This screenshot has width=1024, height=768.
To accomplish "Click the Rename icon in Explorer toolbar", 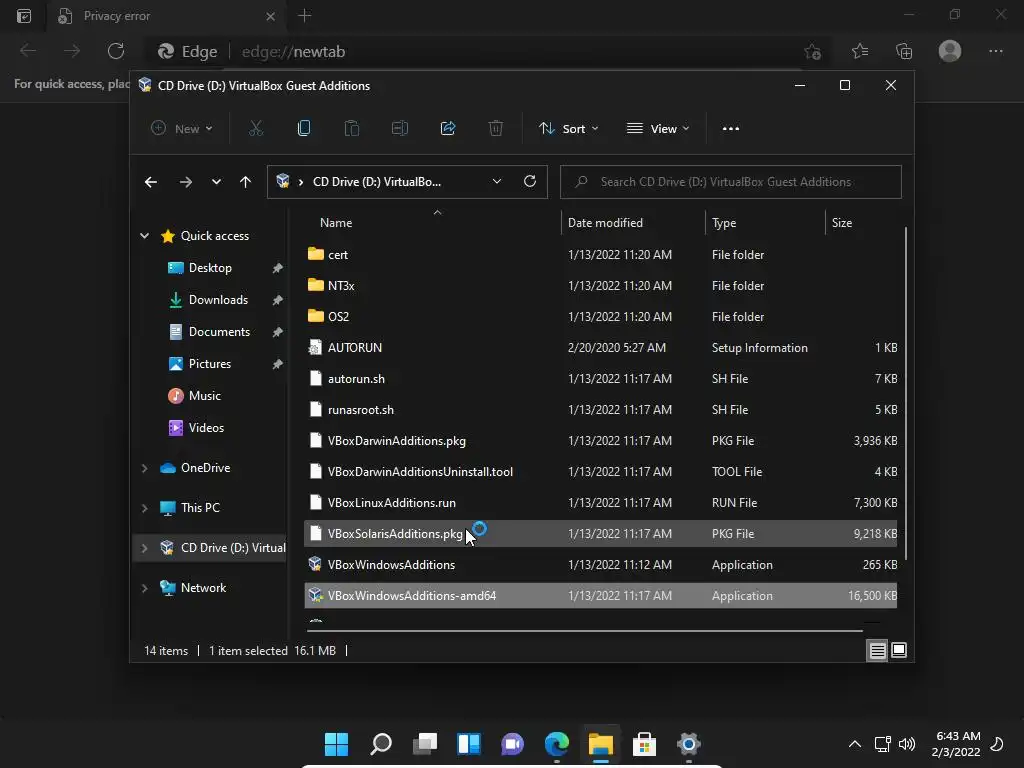I will point(400,129).
